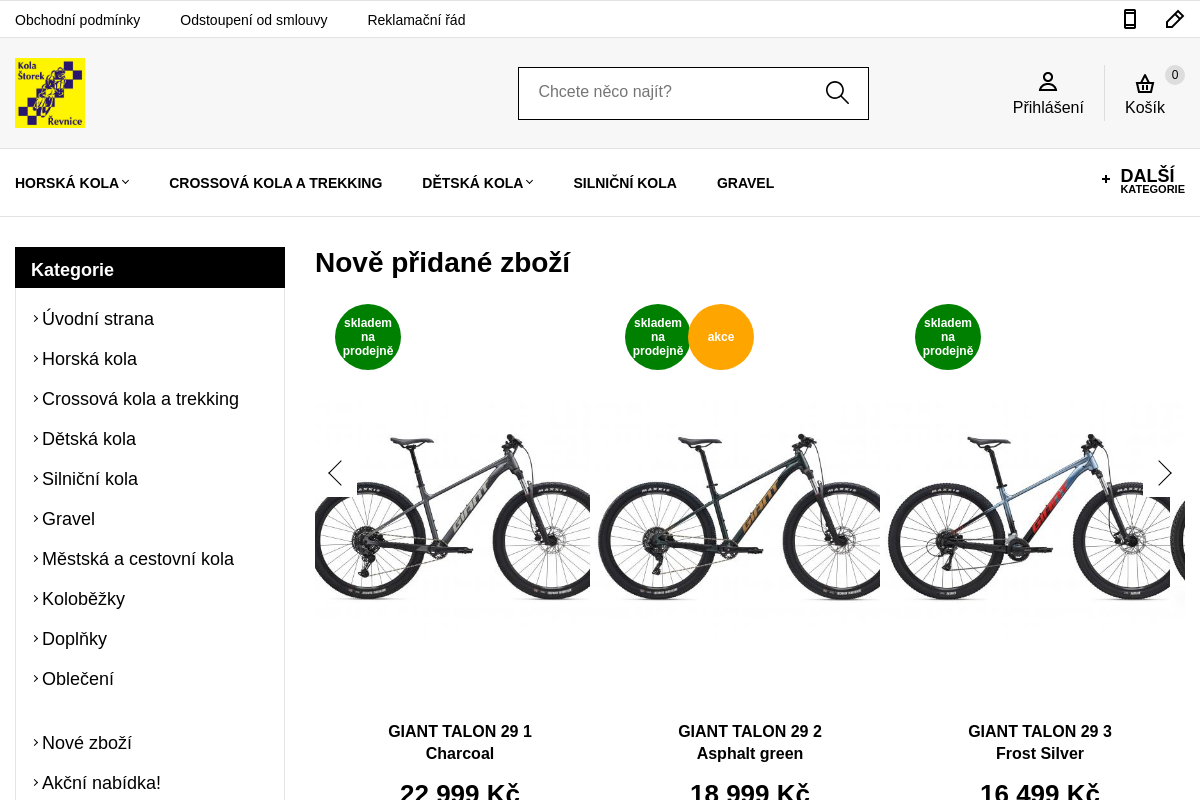Click the 'Nově přidané zboží' heading
The width and height of the screenshot is (1200, 800).
(442, 263)
